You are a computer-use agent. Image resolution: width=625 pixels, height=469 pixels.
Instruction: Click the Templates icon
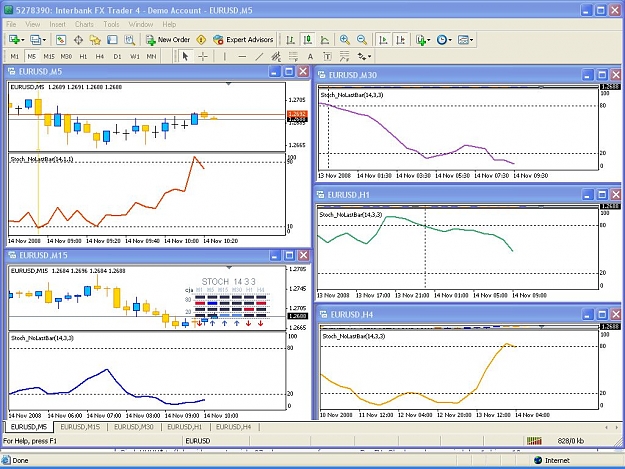click(x=463, y=39)
